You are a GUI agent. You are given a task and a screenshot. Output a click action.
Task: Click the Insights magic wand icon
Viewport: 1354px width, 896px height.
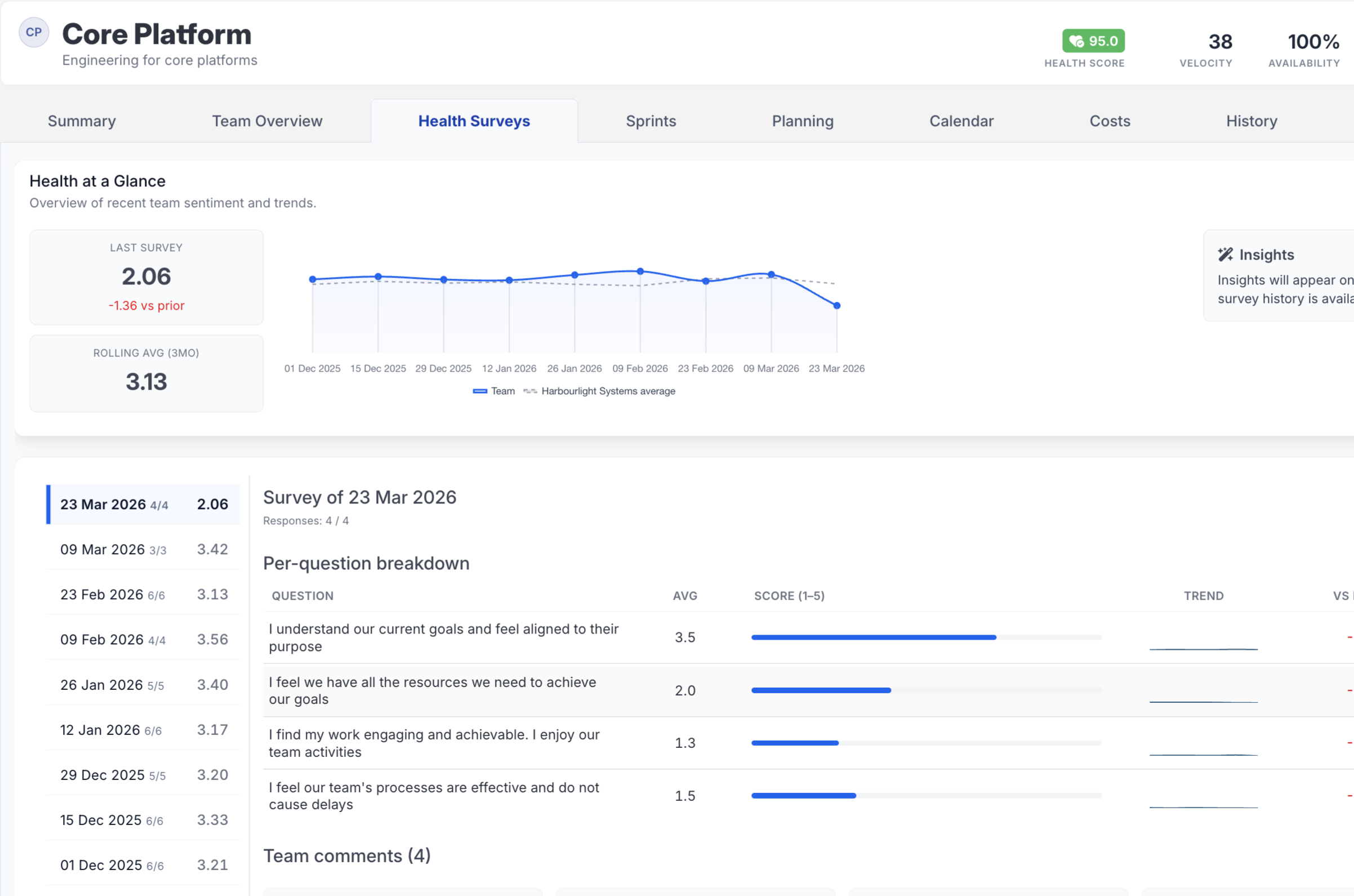pos(1226,255)
